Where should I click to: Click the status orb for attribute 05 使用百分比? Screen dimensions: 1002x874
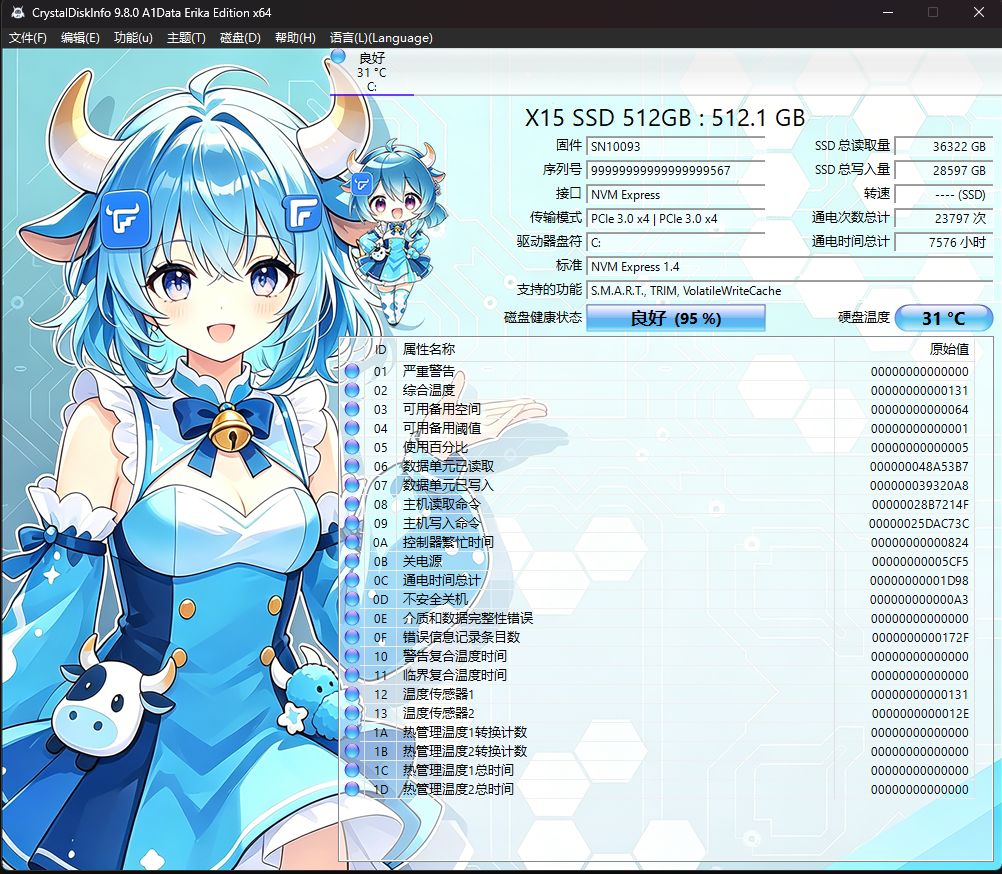pos(351,447)
